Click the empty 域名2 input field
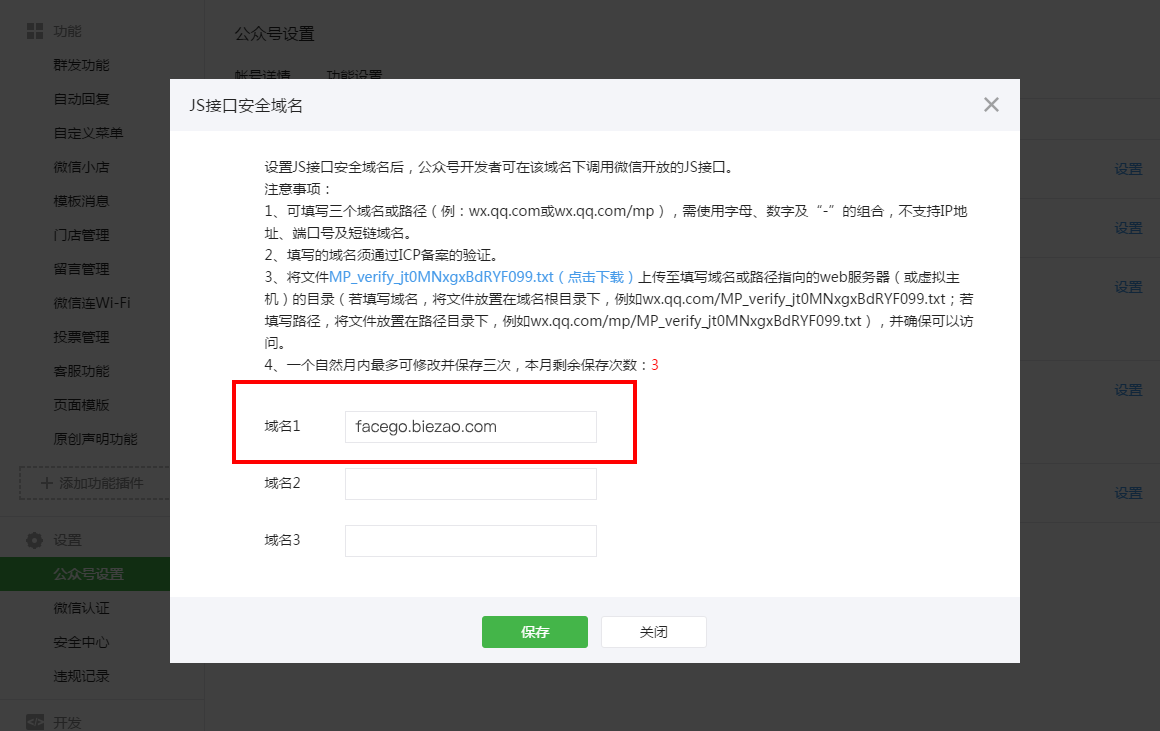Image resolution: width=1160 pixels, height=731 pixels. click(x=470, y=484)
